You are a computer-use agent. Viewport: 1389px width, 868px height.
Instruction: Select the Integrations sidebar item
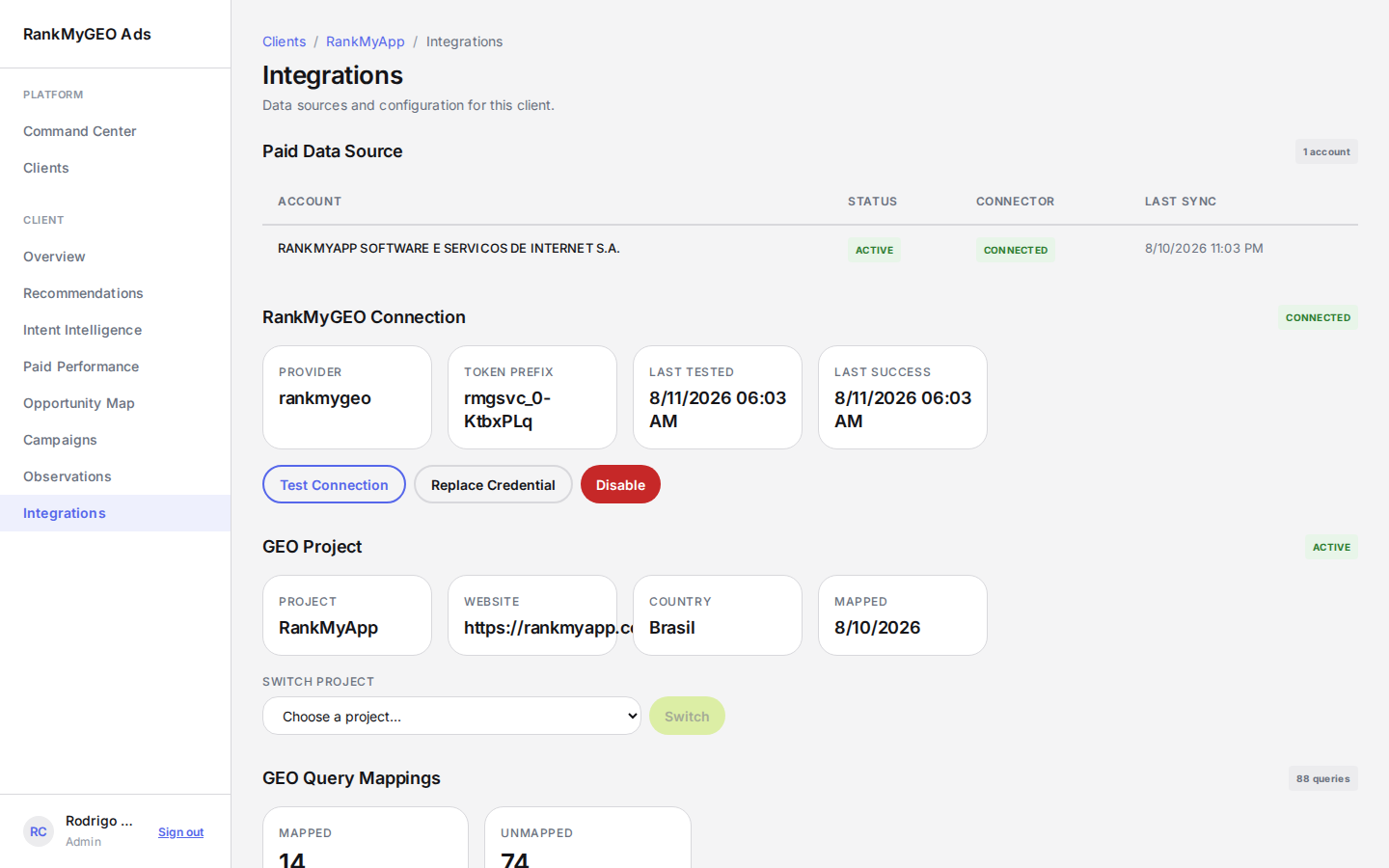click(x=116, y=513)
